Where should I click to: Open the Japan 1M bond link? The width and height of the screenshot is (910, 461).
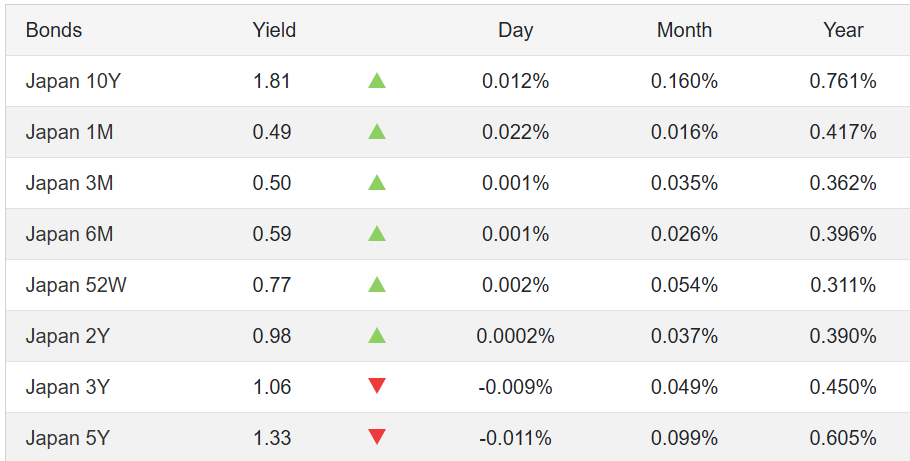pyautogui.click(x=69, y=132)
